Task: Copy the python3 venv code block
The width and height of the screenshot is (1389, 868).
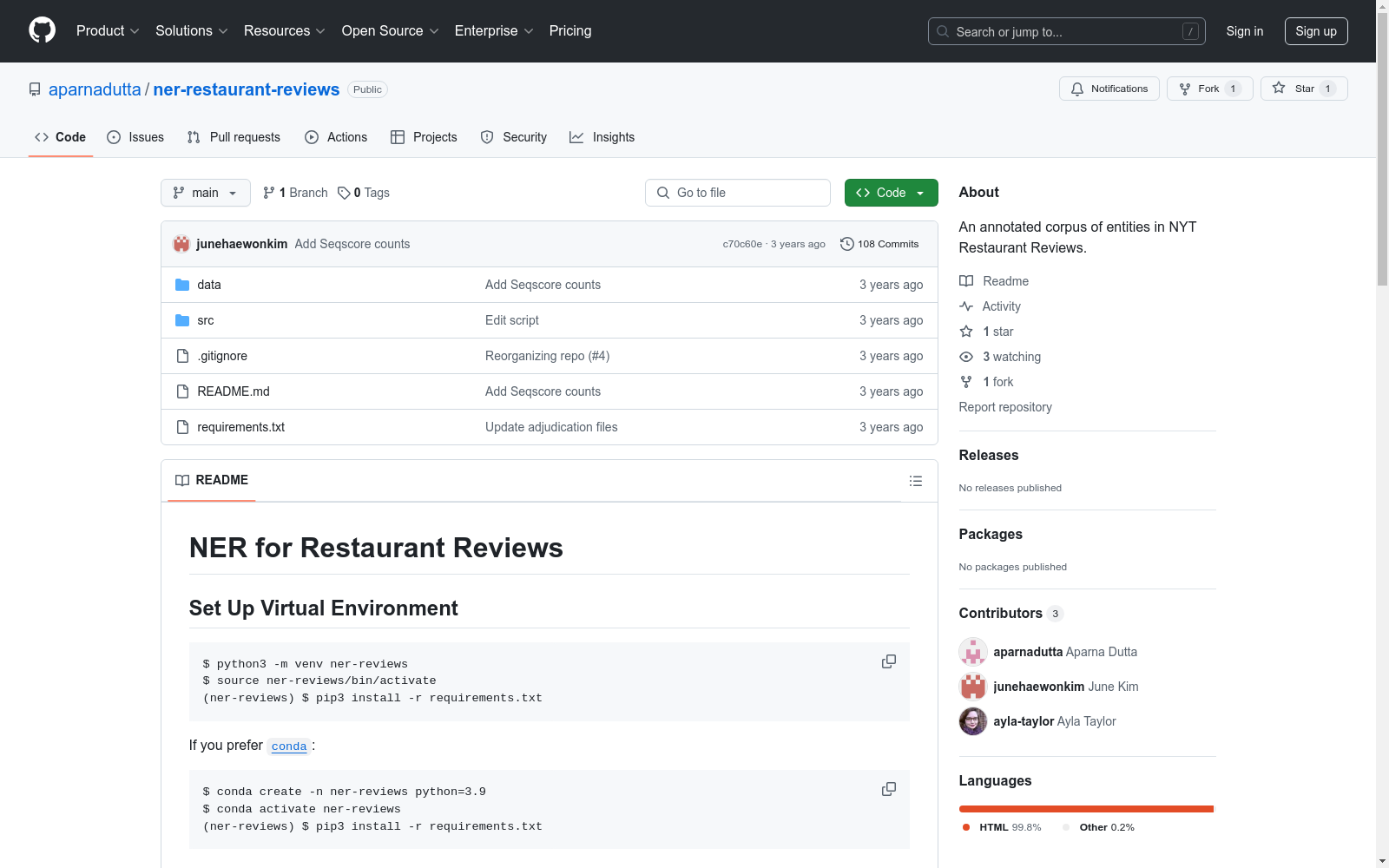Action: pyautogui.click(x=889, y=661)
